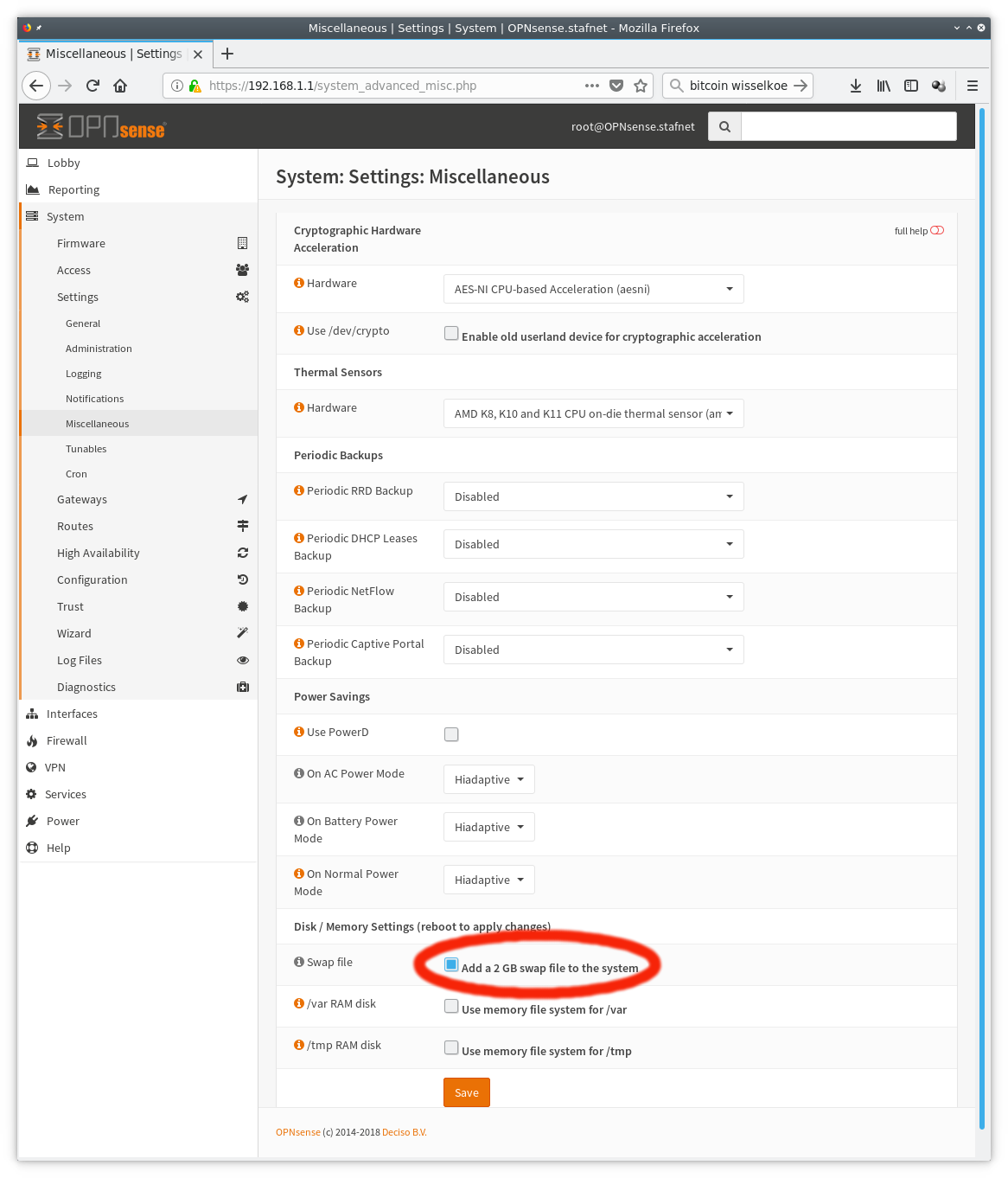
Task: Bookmark this page with the star icon
Action: (x=641, y=86)
